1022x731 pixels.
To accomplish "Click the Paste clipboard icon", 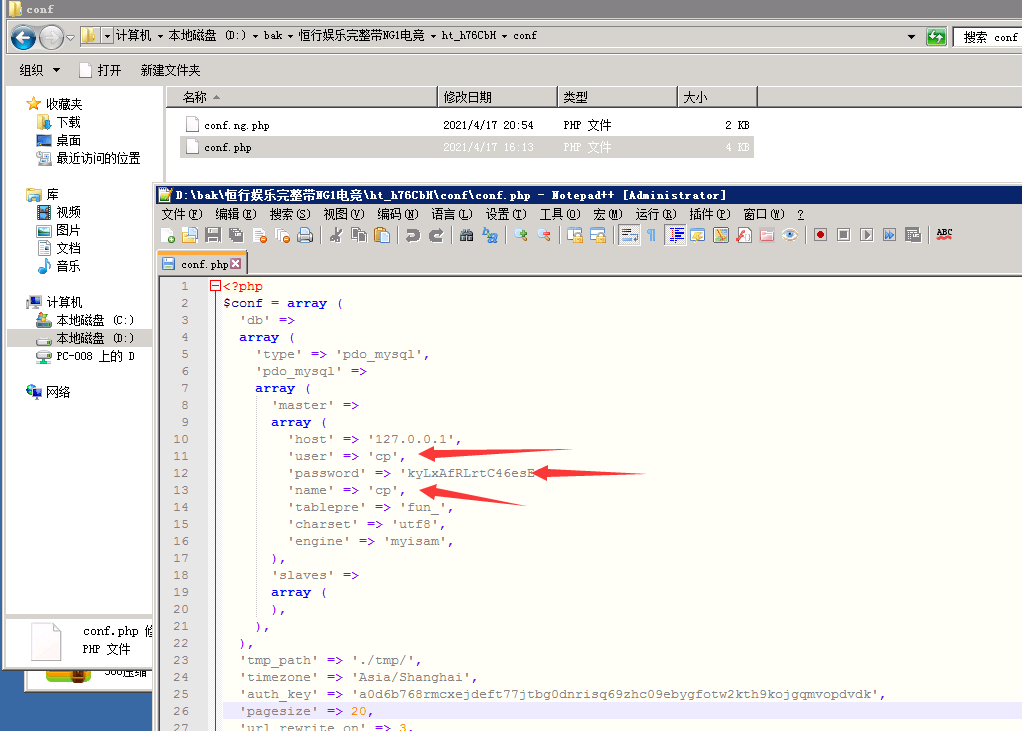I will (x=382, y=235).
